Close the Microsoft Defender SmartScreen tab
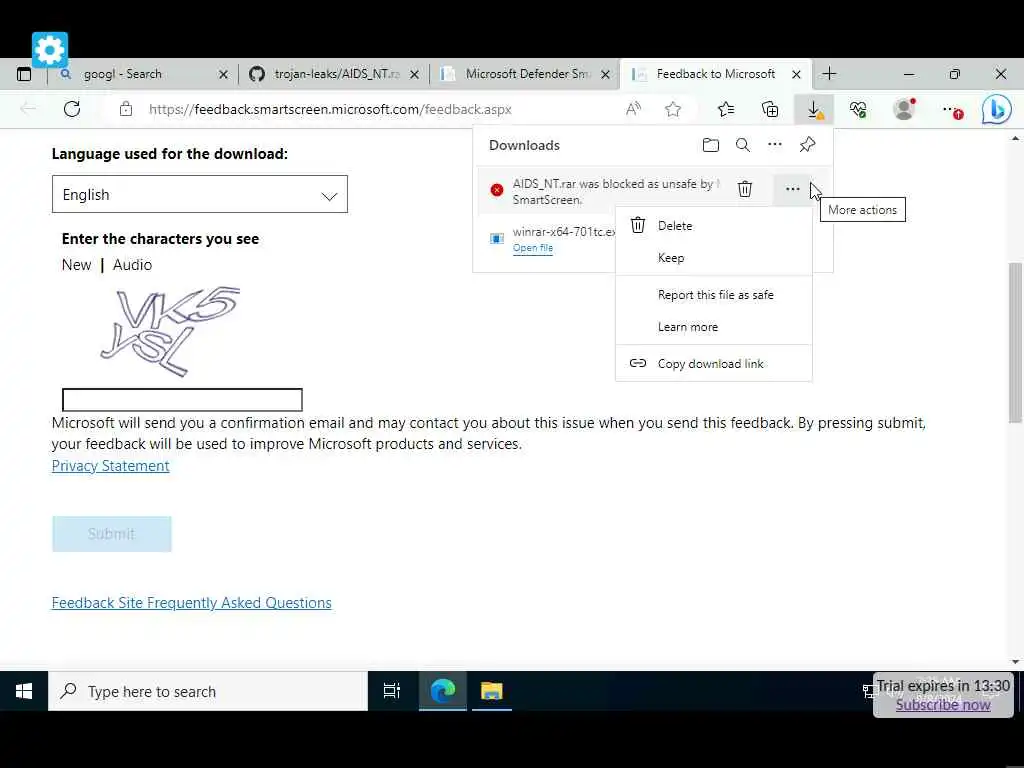Screen dimensions: 1024x768 pos(605,74)
